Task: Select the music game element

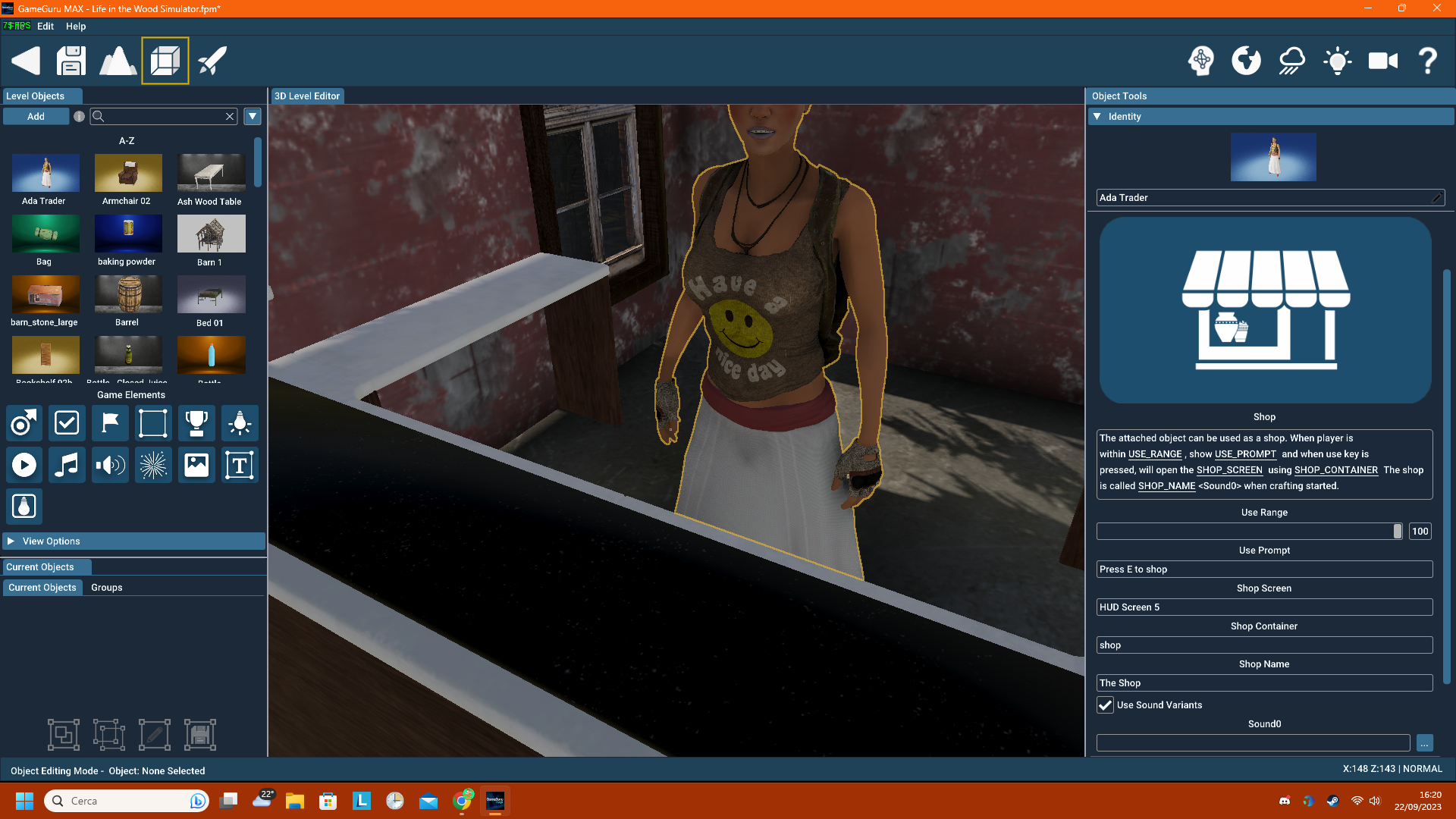Action: point(67,465)
